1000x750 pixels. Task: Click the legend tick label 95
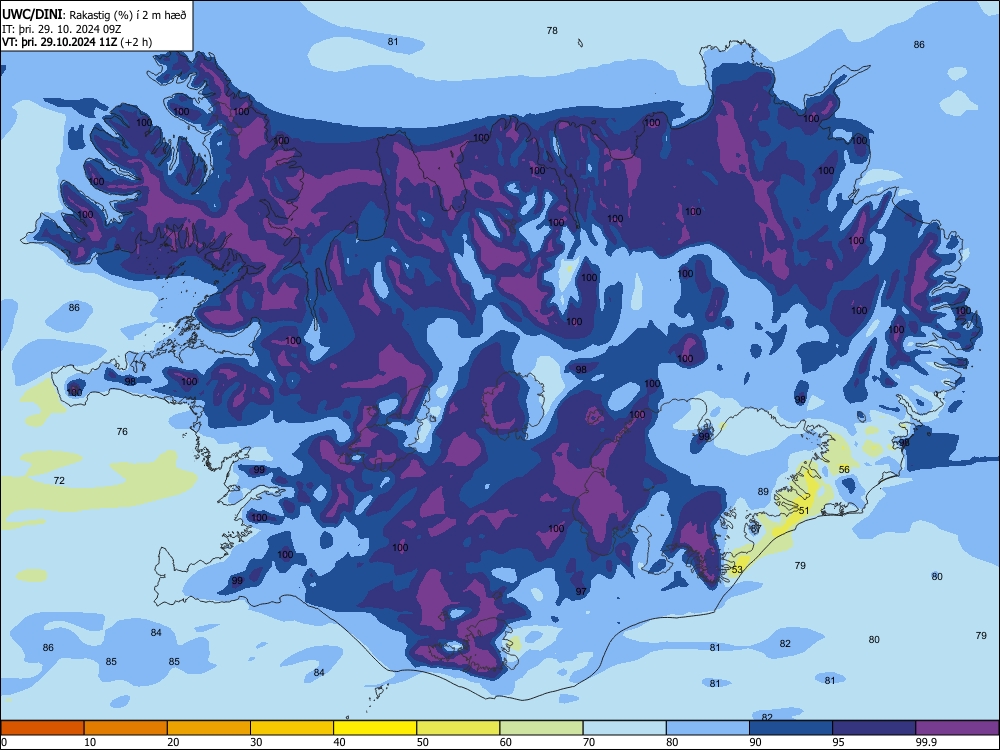point(838,742)
